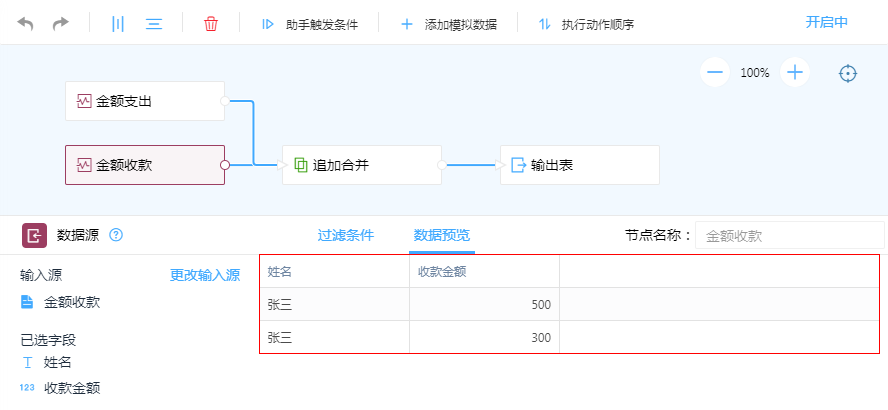Click the red delete trash icon
Image resolution: width=888 pixels, height=410 pixels.
tap(210, 23)
